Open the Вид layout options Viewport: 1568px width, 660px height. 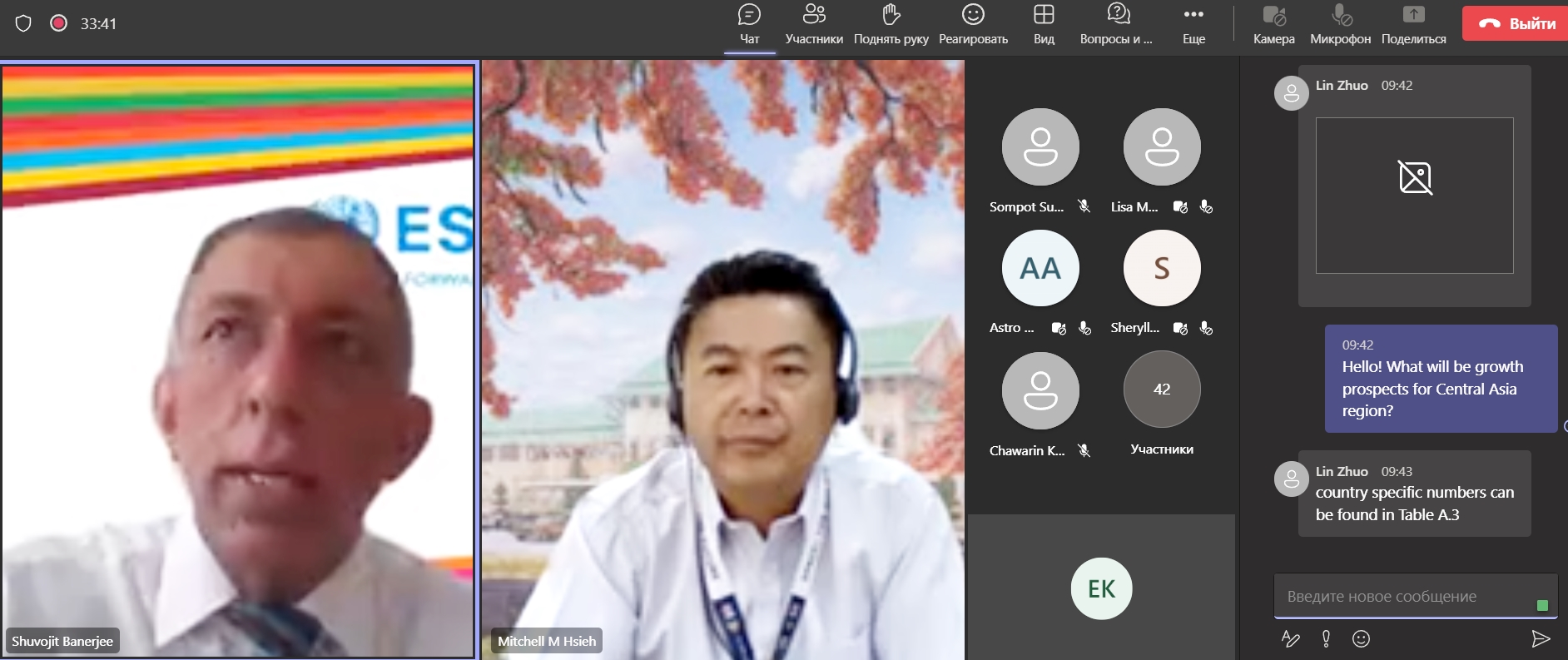tap(1044, 25)
